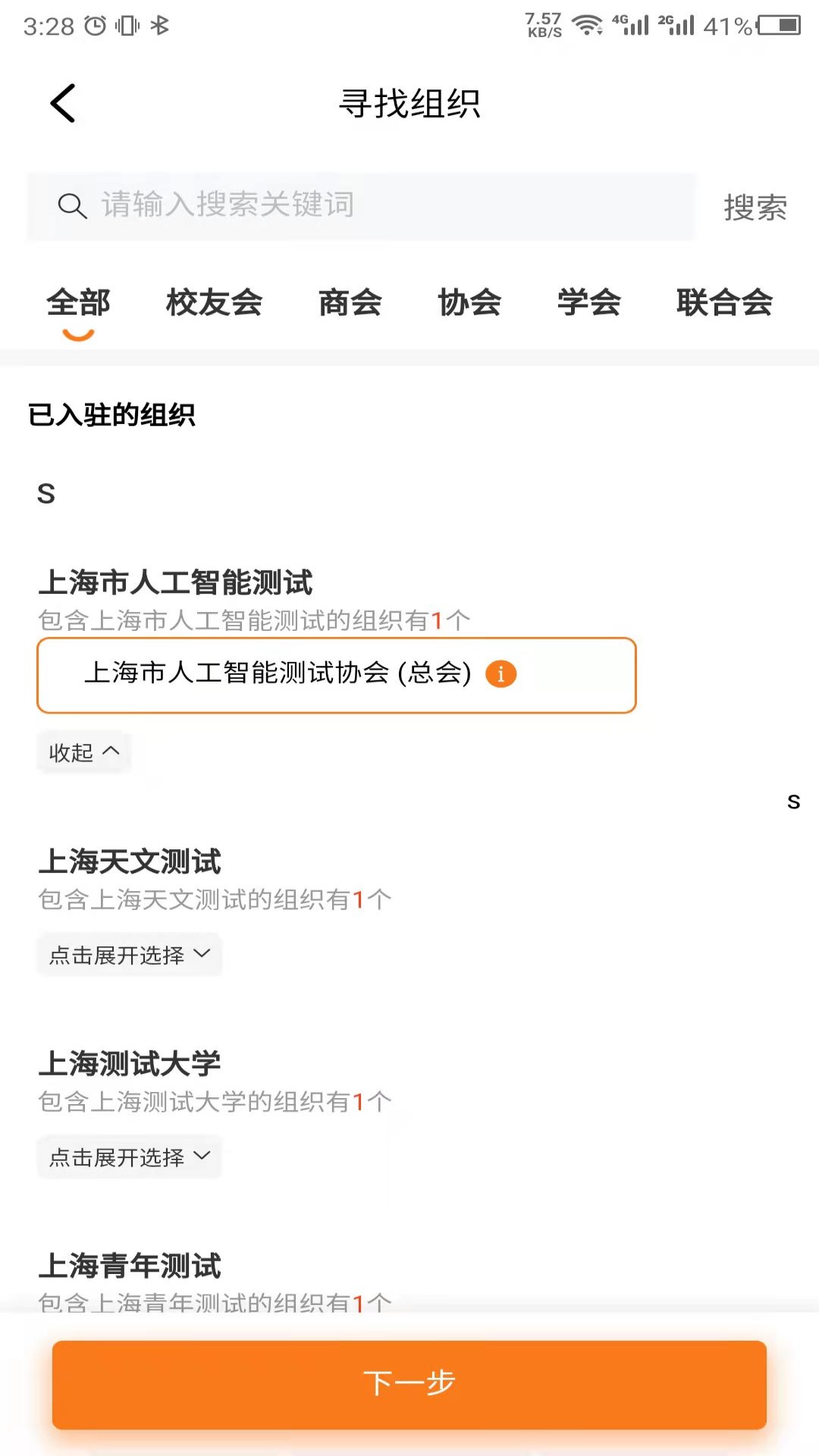Viewport: 819px width, 1456px height.
Task: Switch to the 校友会 tab
Action: 215,302
